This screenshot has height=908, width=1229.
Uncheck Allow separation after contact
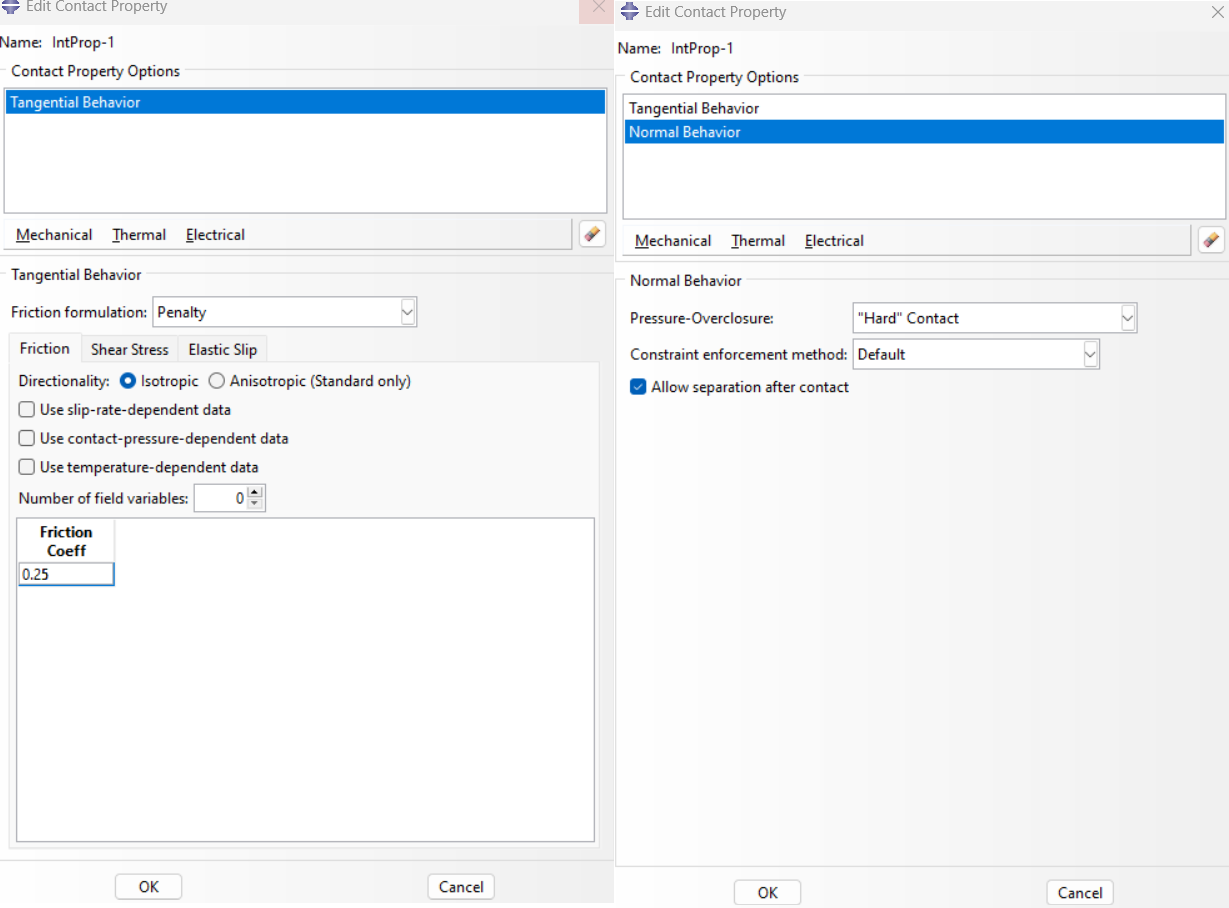coord(638,387)
